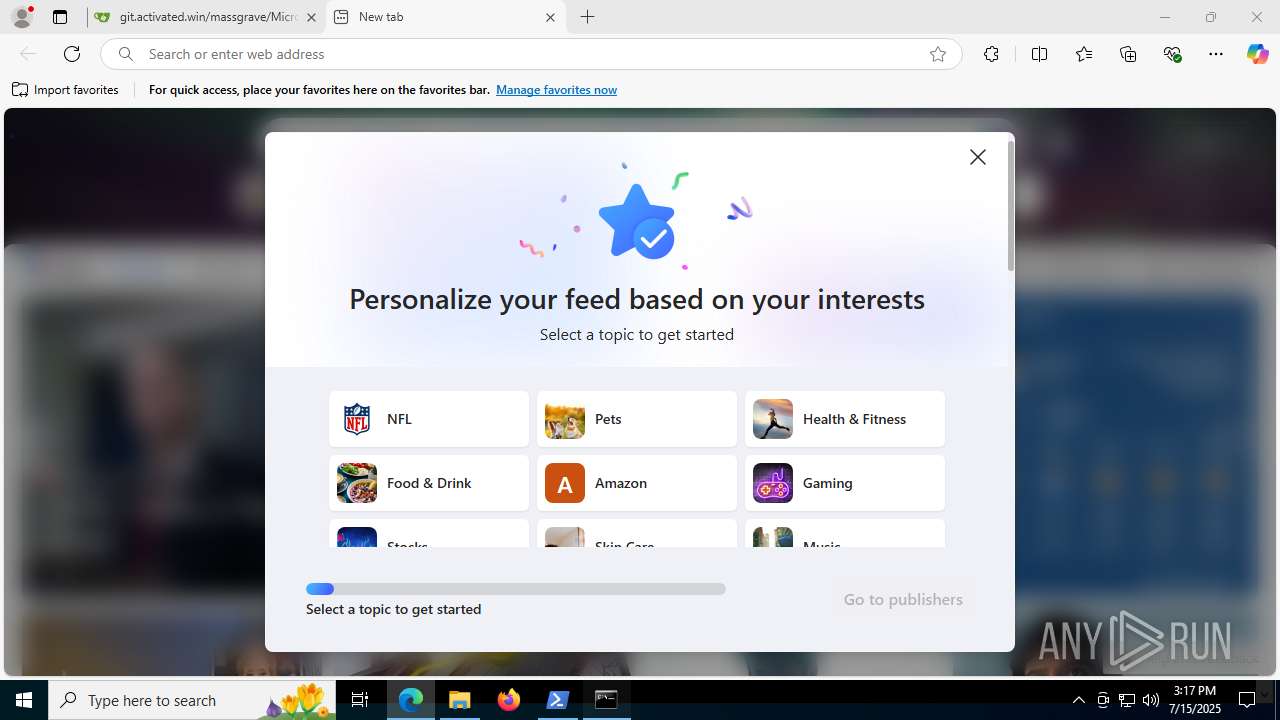This screenshot has height=720, width=1280.
Task: Open the tab actions menu icon
Action: click(60, 17)
